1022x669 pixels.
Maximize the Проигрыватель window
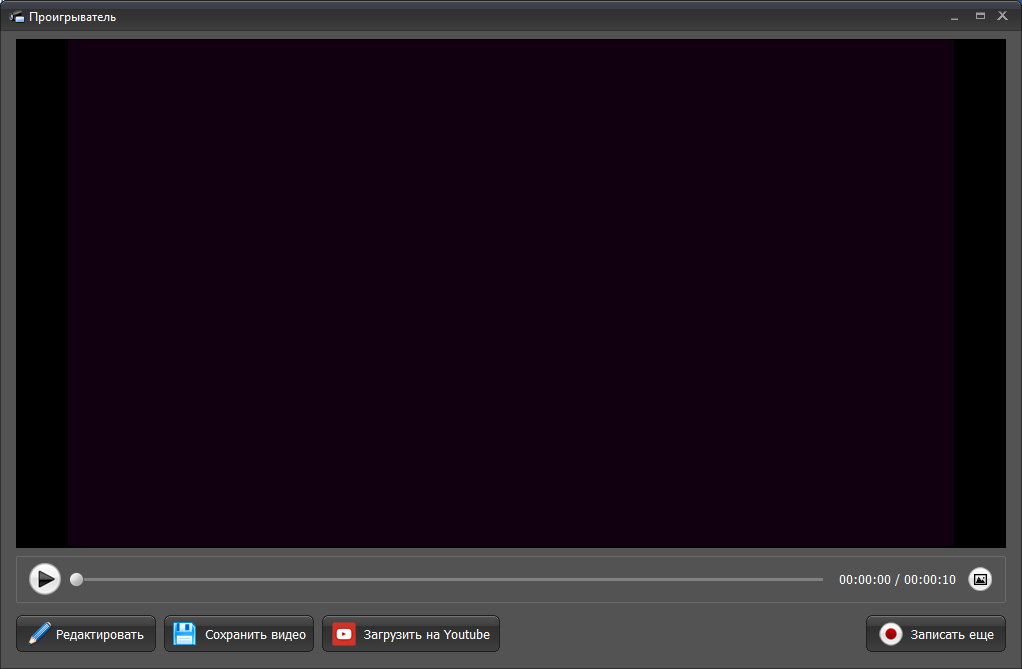[980, 16]
